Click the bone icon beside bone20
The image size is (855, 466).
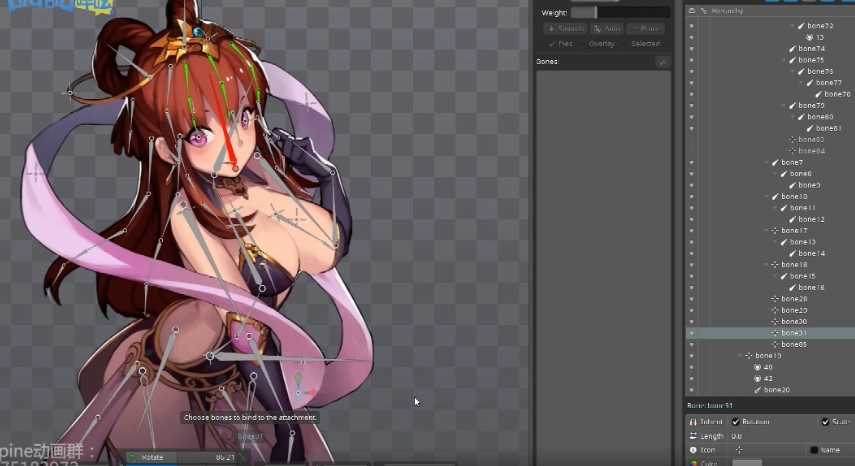757,390
